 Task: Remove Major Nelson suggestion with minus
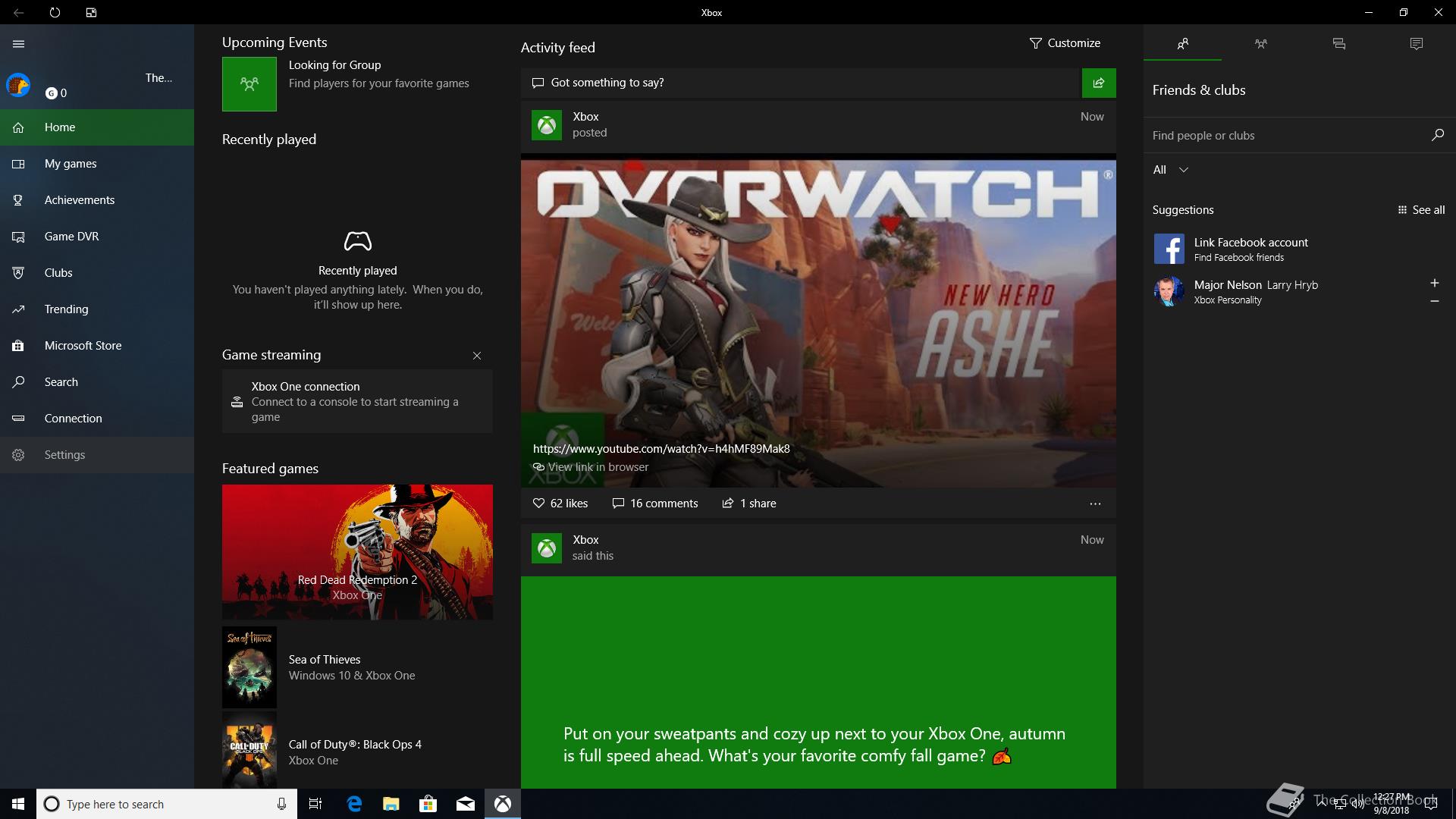(1434, 301)
